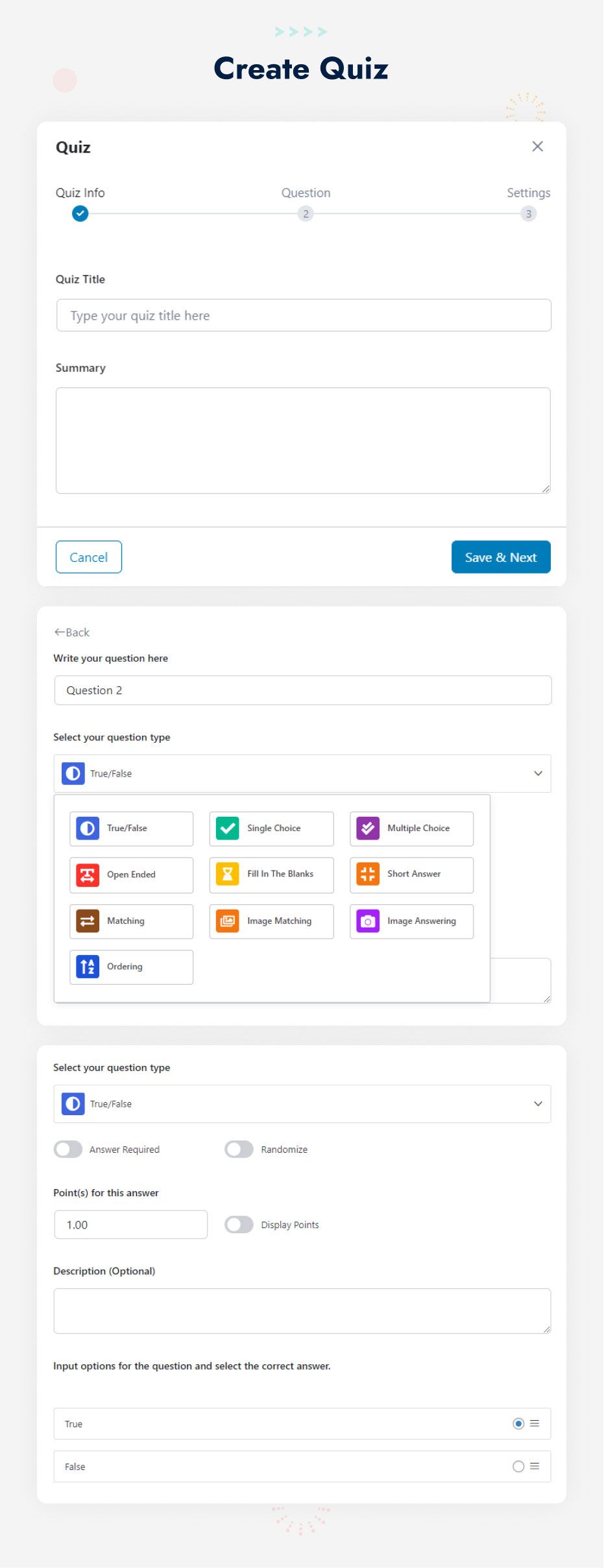Choose Matching from the question type list
This screenshot has height=1568, width=604.
pos(131,921)
